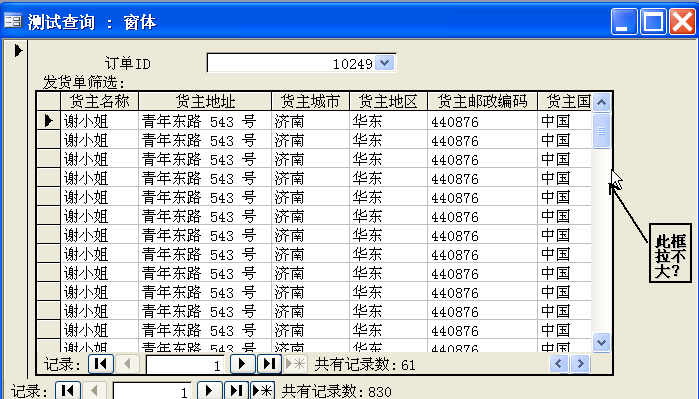Click the datasheet select-all corner box
699x399 pixels.
coord(49,102)
